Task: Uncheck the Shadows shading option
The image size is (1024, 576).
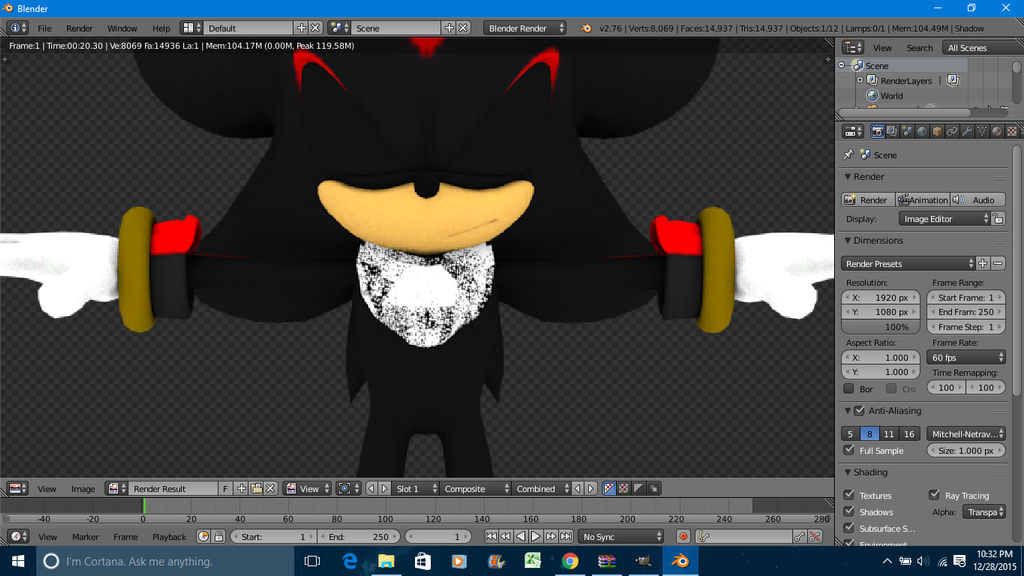Action: click(x=849, y=512)
